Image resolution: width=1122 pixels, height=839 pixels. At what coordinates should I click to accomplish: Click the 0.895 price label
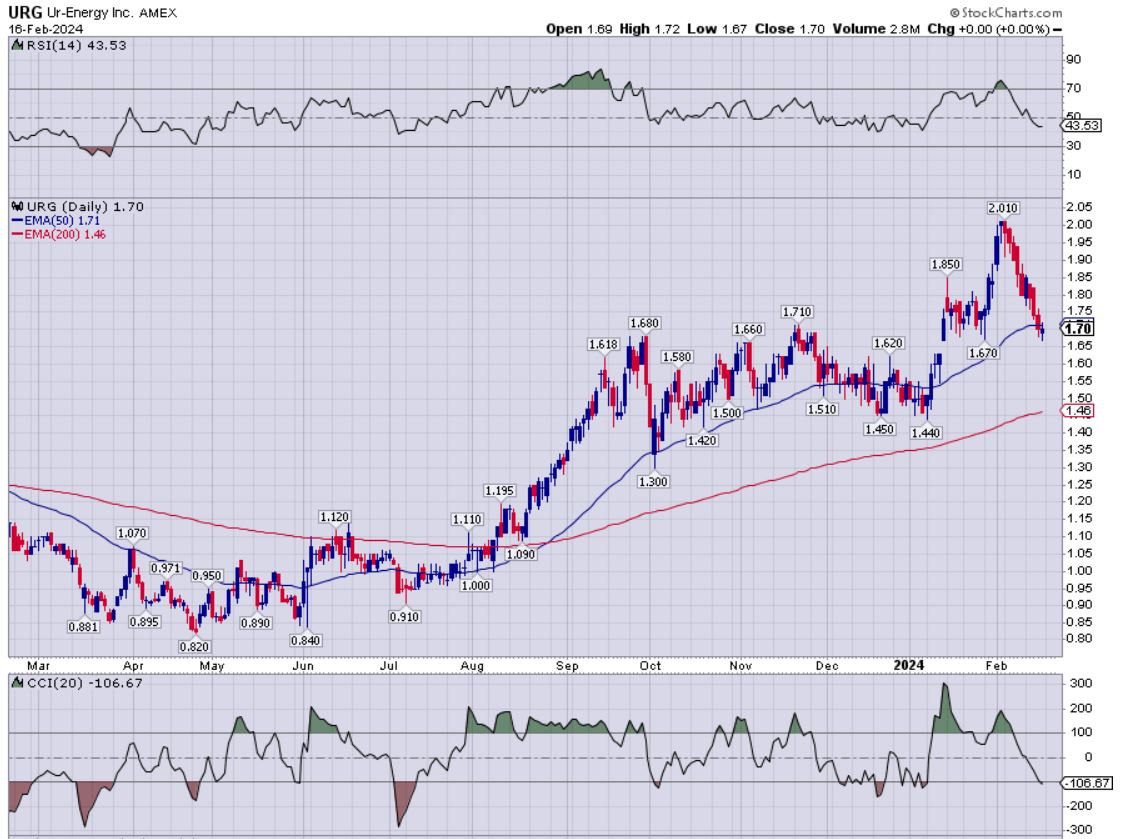click(144, 622)
